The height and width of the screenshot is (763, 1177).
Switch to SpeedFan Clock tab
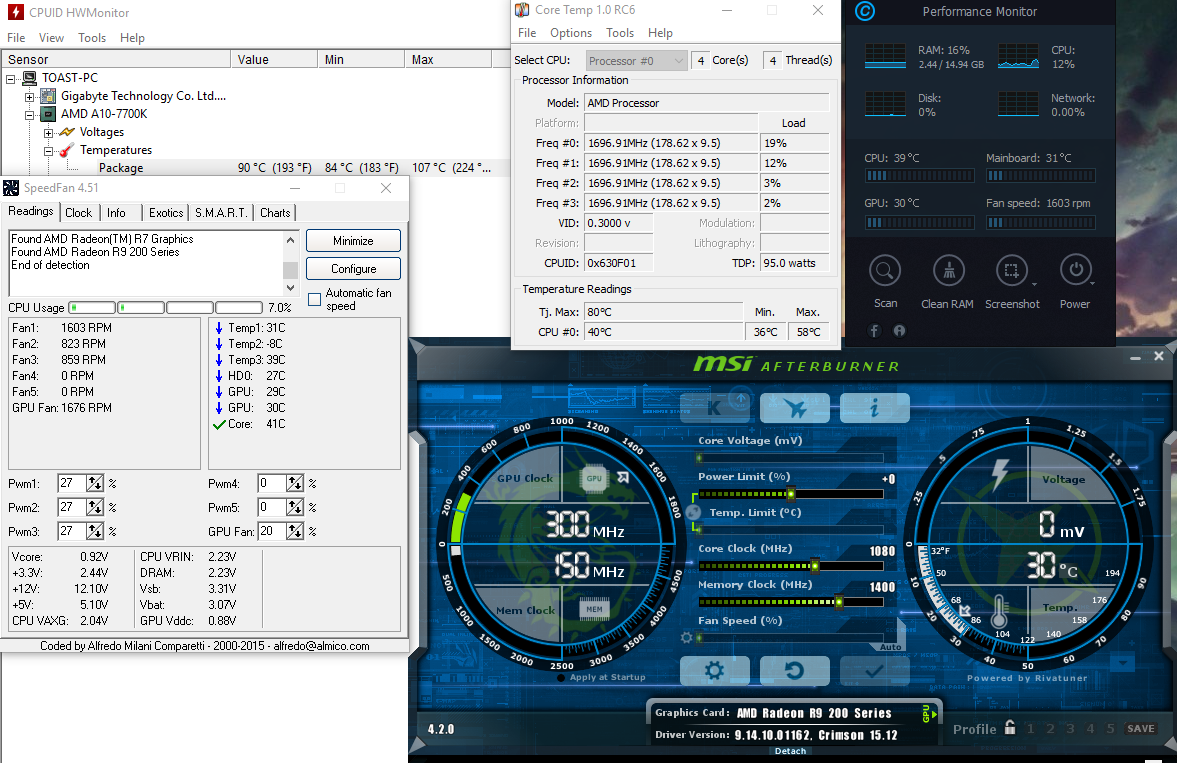tap(78, 213)
